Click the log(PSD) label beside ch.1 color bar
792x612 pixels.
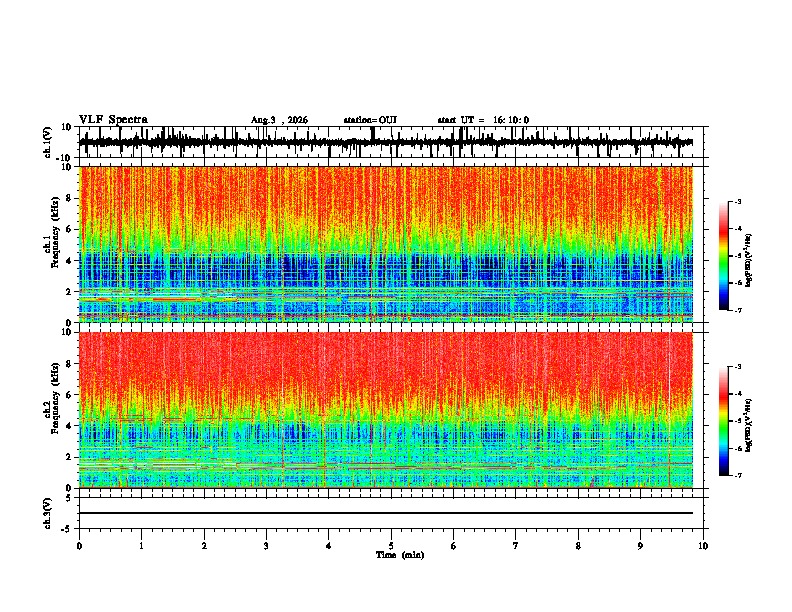point(748,260)
